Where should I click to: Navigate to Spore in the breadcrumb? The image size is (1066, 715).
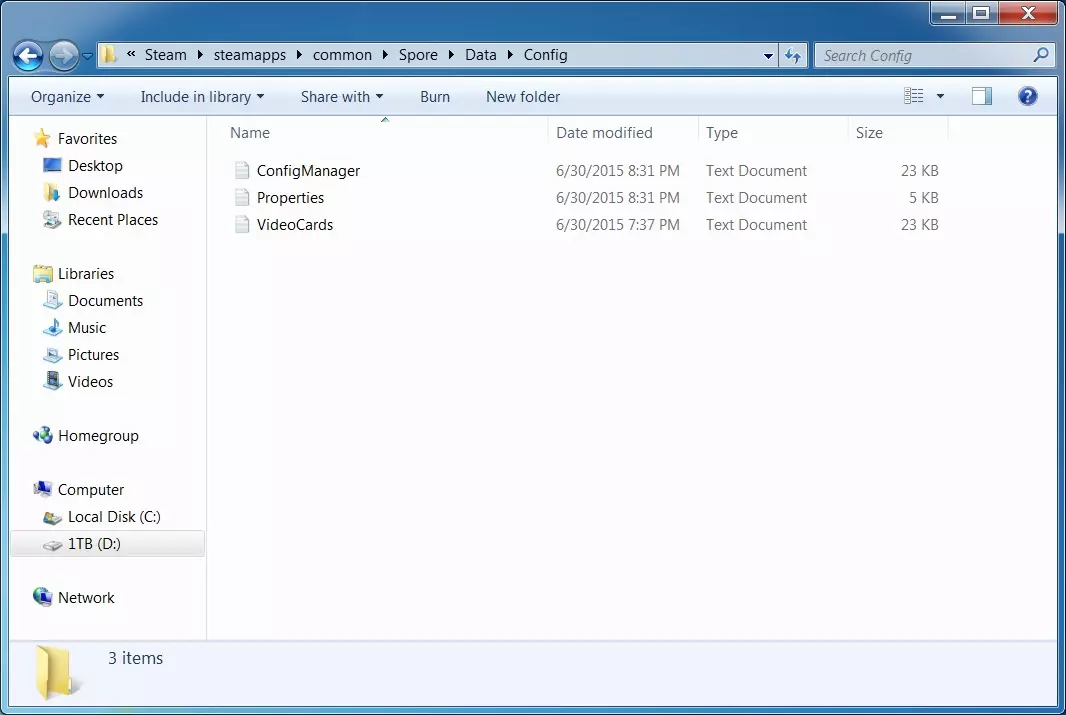click(418, 55)
